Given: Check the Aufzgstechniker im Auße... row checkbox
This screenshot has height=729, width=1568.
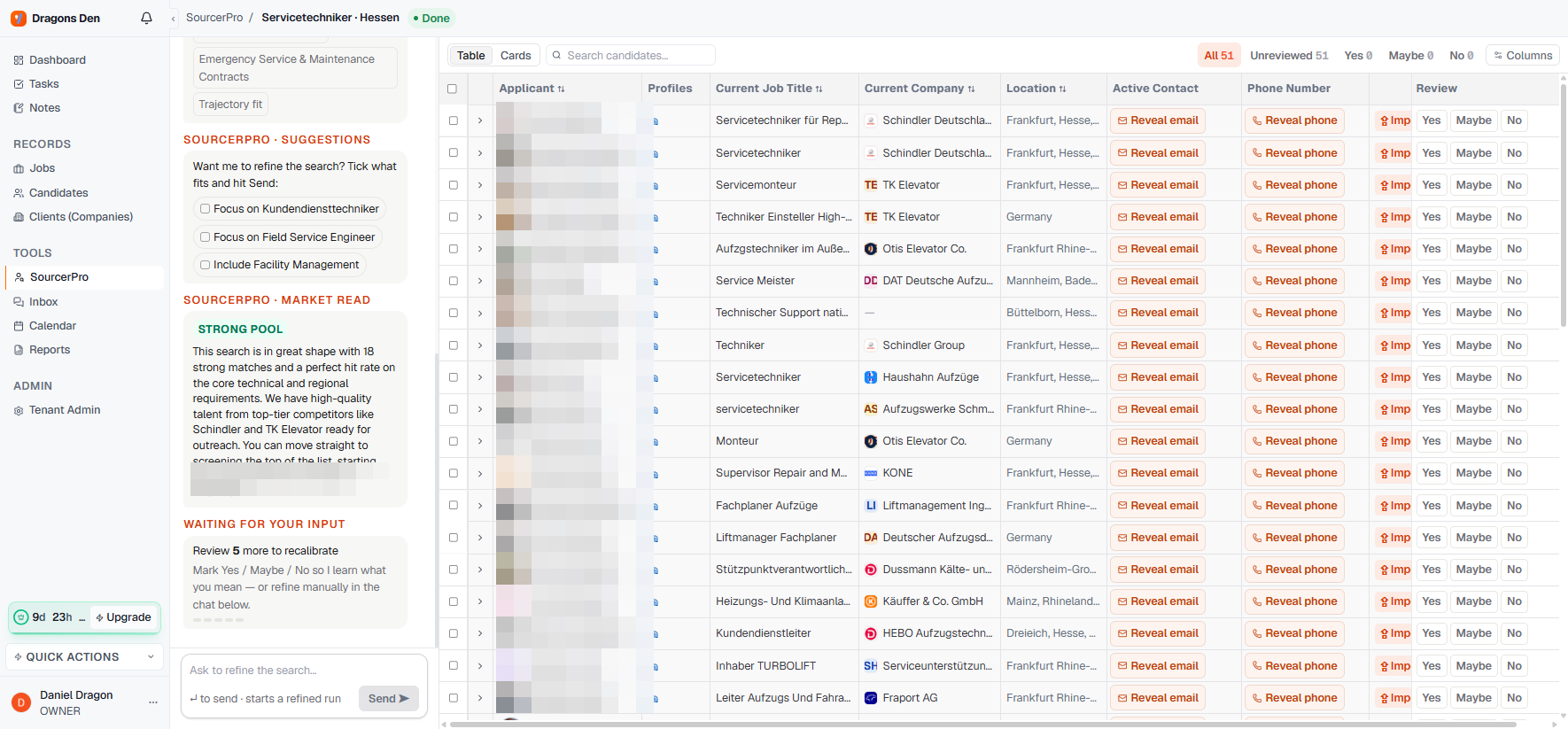Looking at the screenshot, I should (x=453, y=249).
